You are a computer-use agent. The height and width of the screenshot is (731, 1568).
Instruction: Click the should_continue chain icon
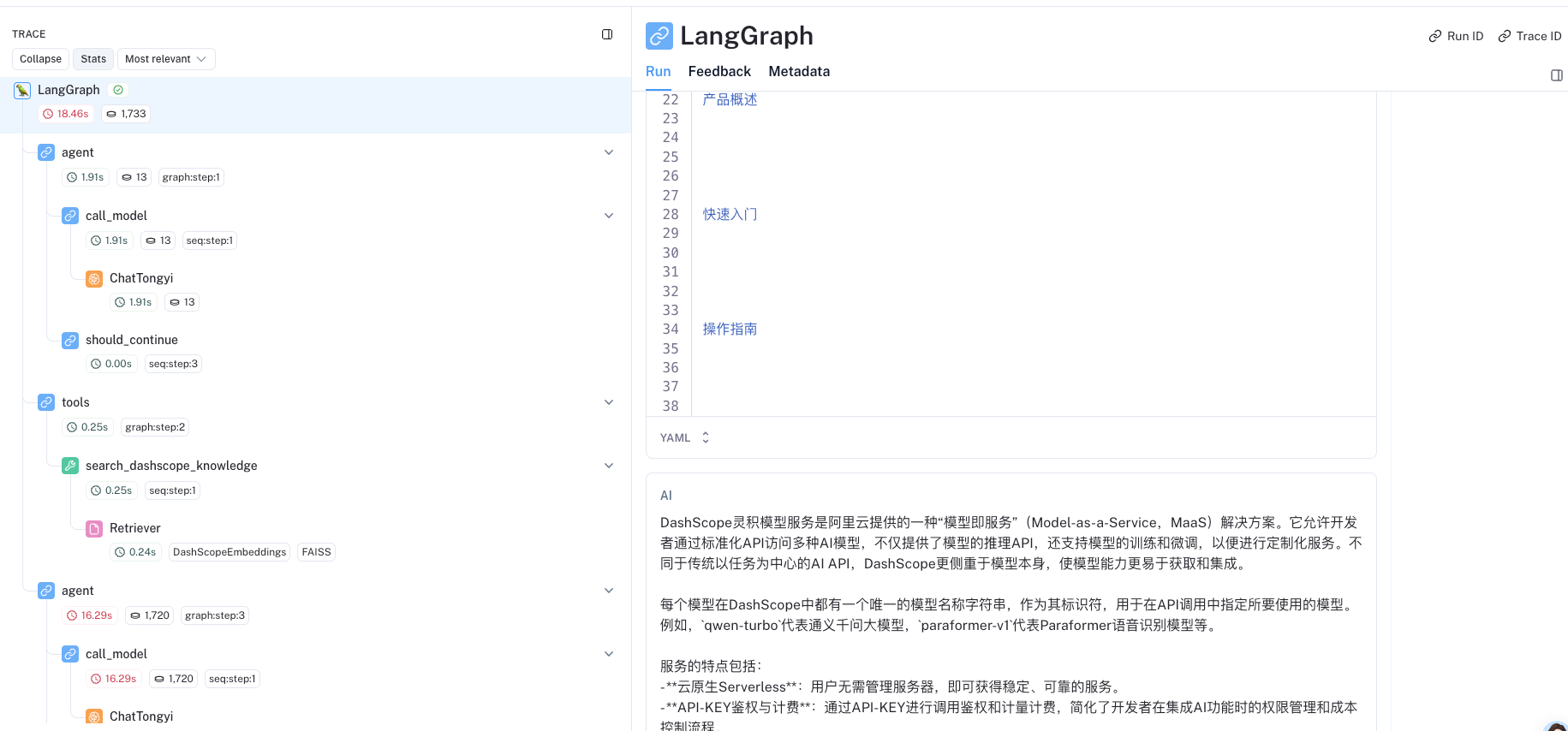[x=70, y=340]
